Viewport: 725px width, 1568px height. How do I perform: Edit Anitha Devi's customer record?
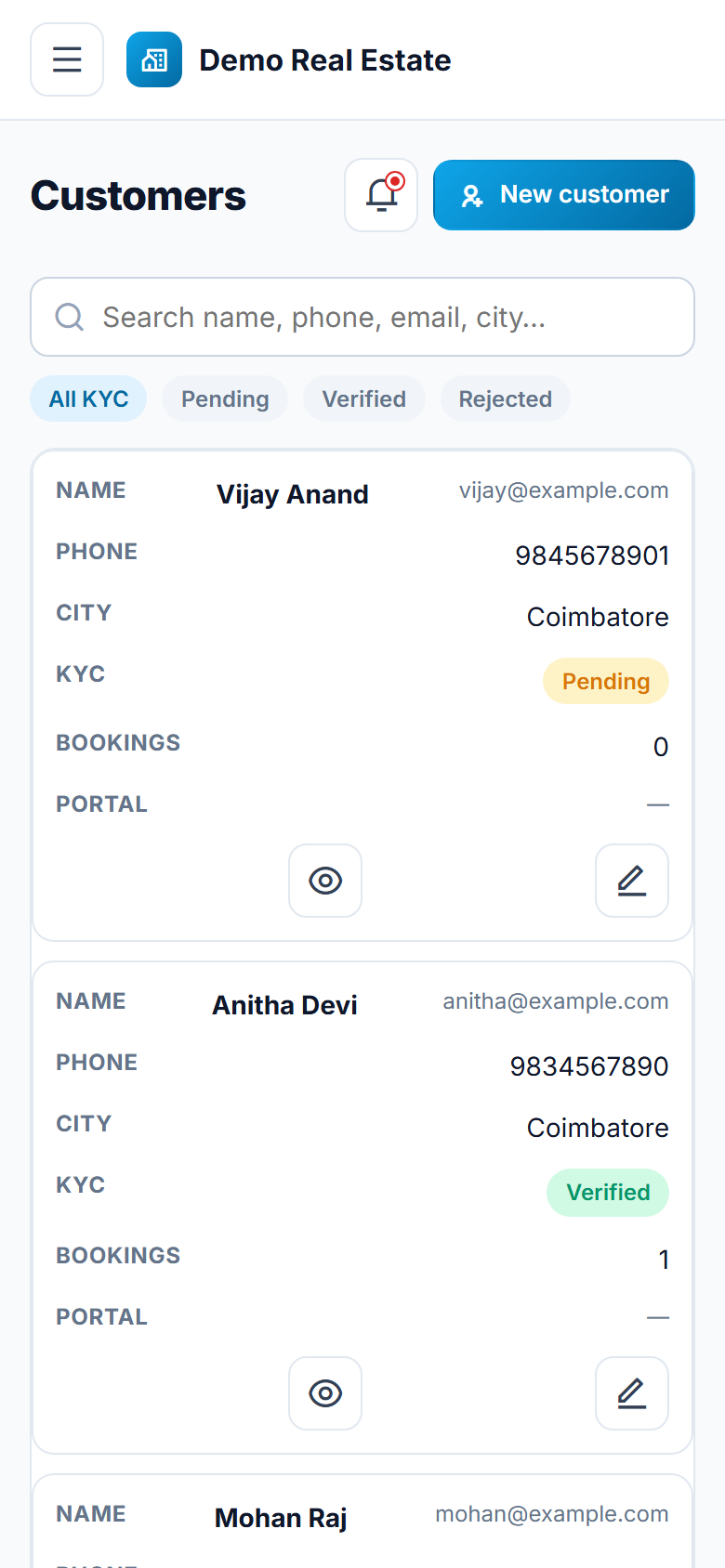(x=632, y=1393)
